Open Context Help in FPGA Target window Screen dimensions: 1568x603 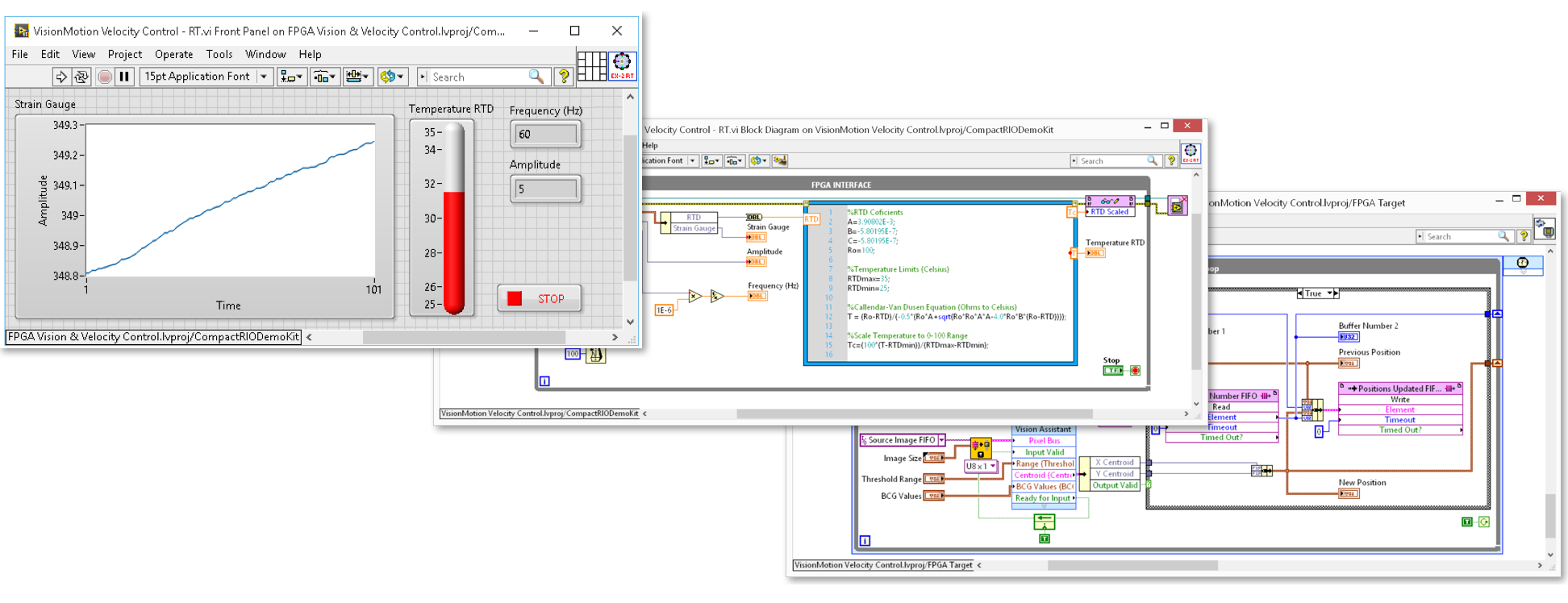click(x=1523, y=236)
